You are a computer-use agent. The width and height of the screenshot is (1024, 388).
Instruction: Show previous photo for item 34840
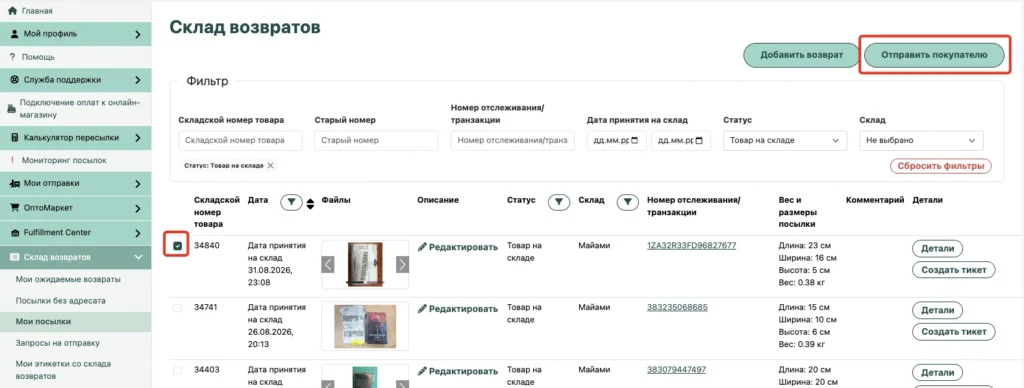click(x=328, y=265)
